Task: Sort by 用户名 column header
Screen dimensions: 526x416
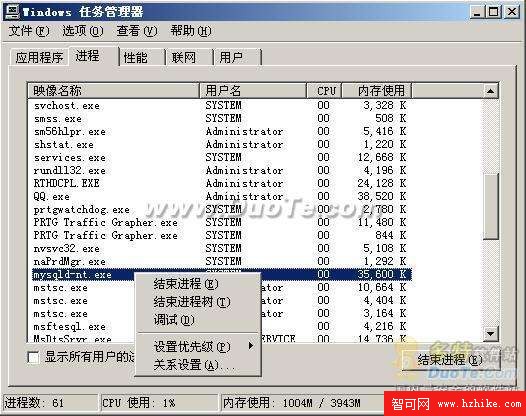Action: 253,91
